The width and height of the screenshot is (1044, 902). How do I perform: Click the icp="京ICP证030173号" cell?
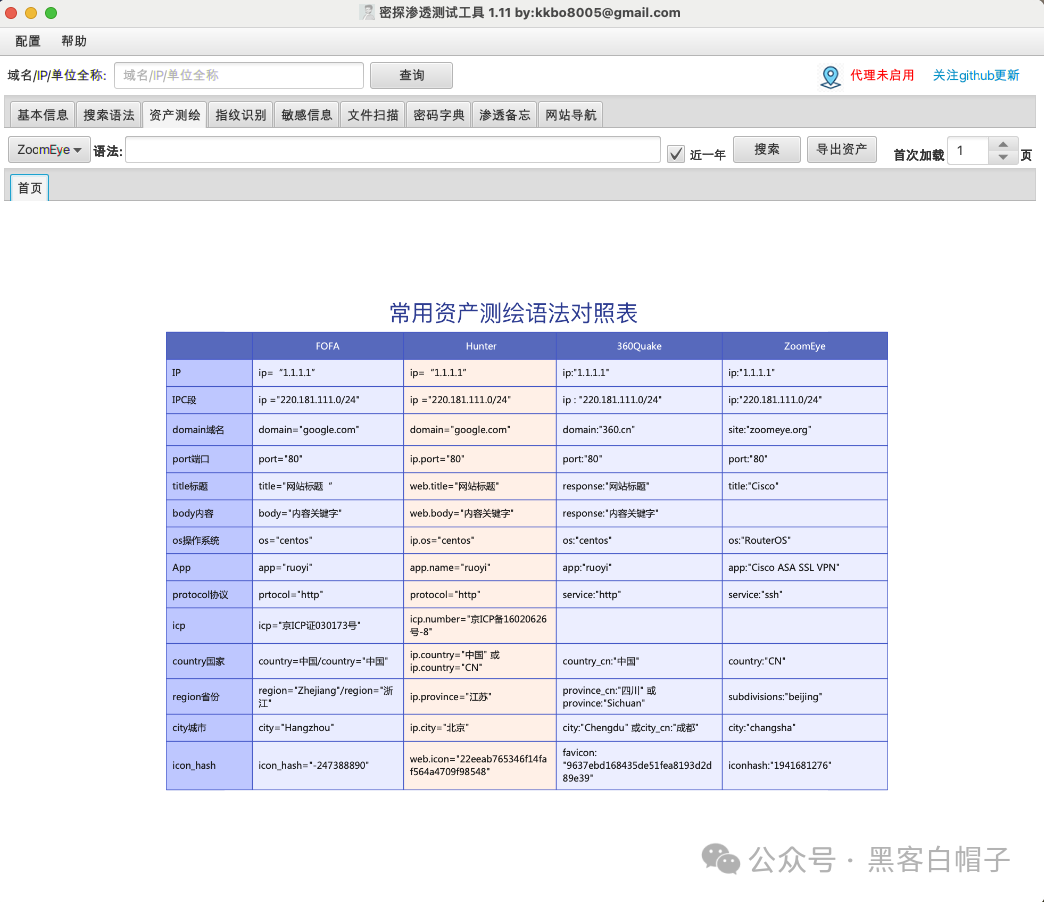[328, 626]
